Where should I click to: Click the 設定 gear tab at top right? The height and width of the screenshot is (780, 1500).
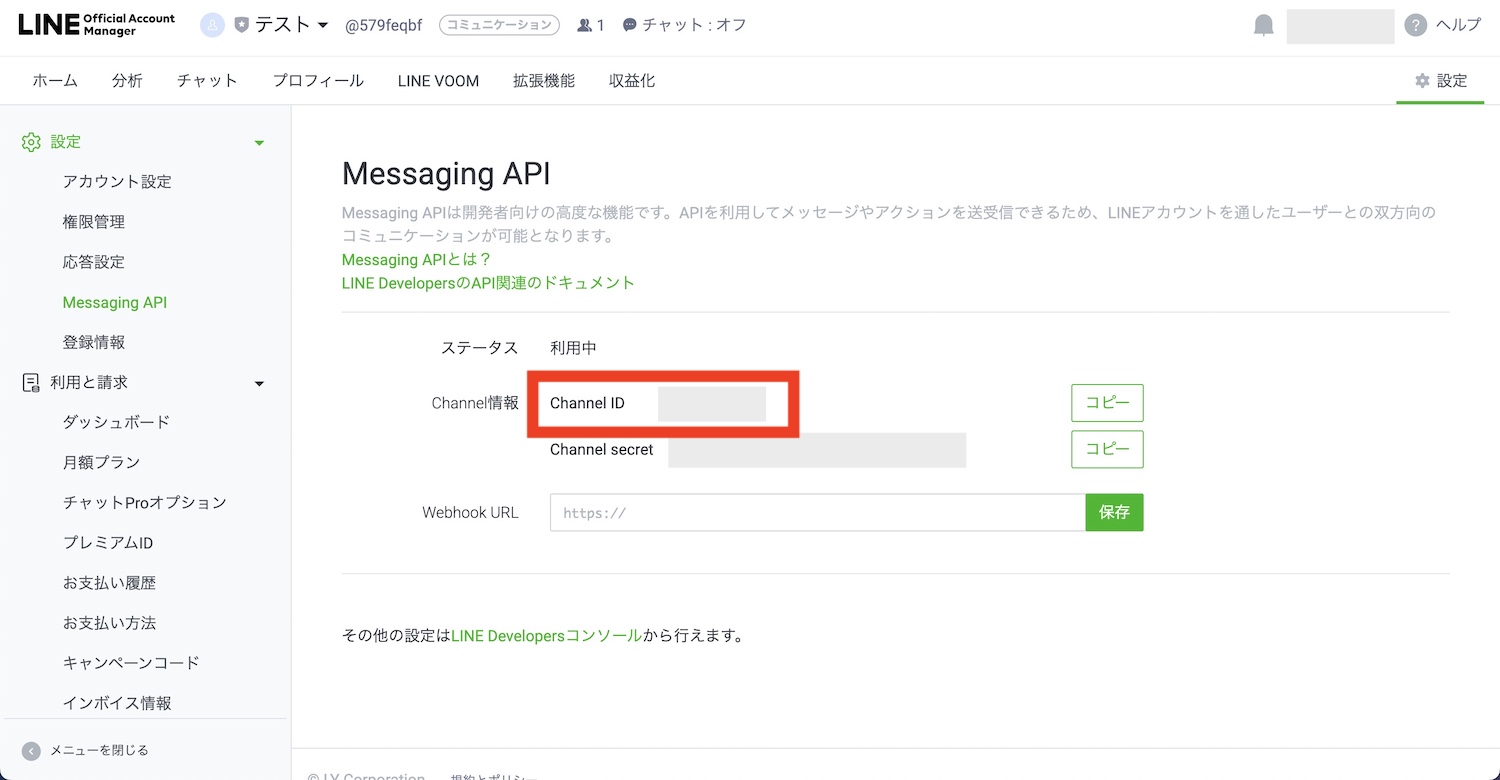click(1441, 81)
